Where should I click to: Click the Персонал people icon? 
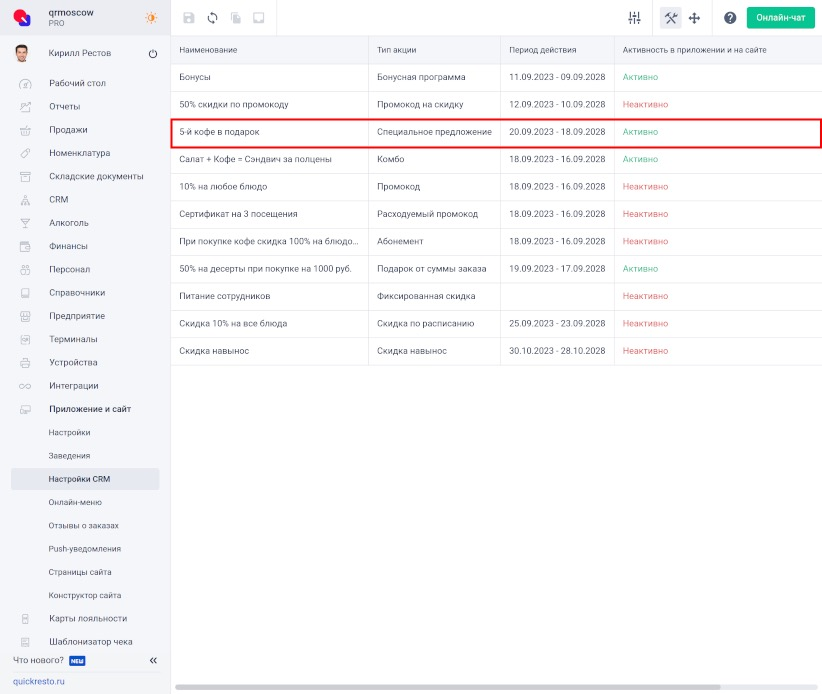point(25,270)
